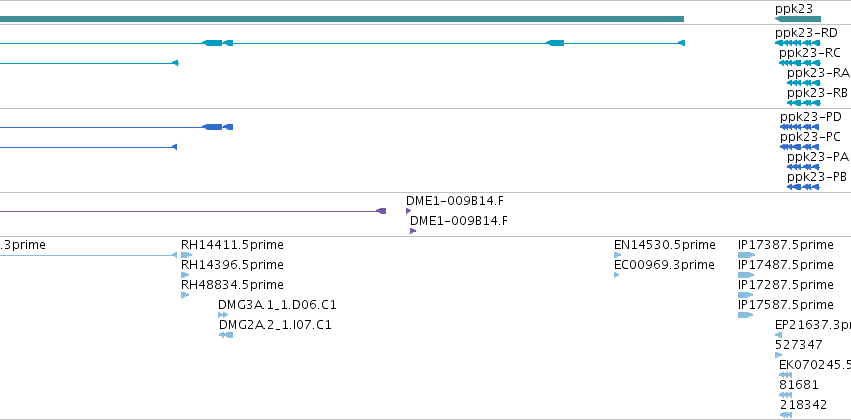This screenshot has width=851, height=420.
Task: Select the lower DME1-009B14.F arrow glyph
Action: point(413,231)
